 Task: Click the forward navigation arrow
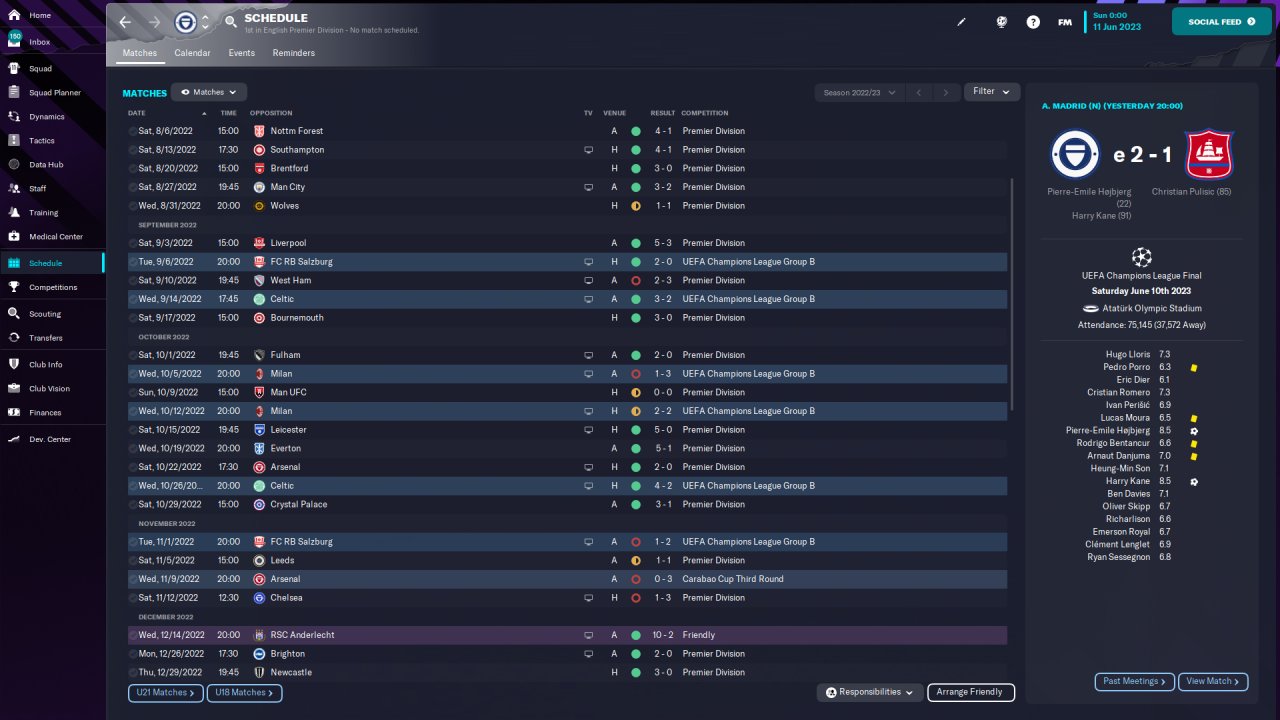coord(154,22)
